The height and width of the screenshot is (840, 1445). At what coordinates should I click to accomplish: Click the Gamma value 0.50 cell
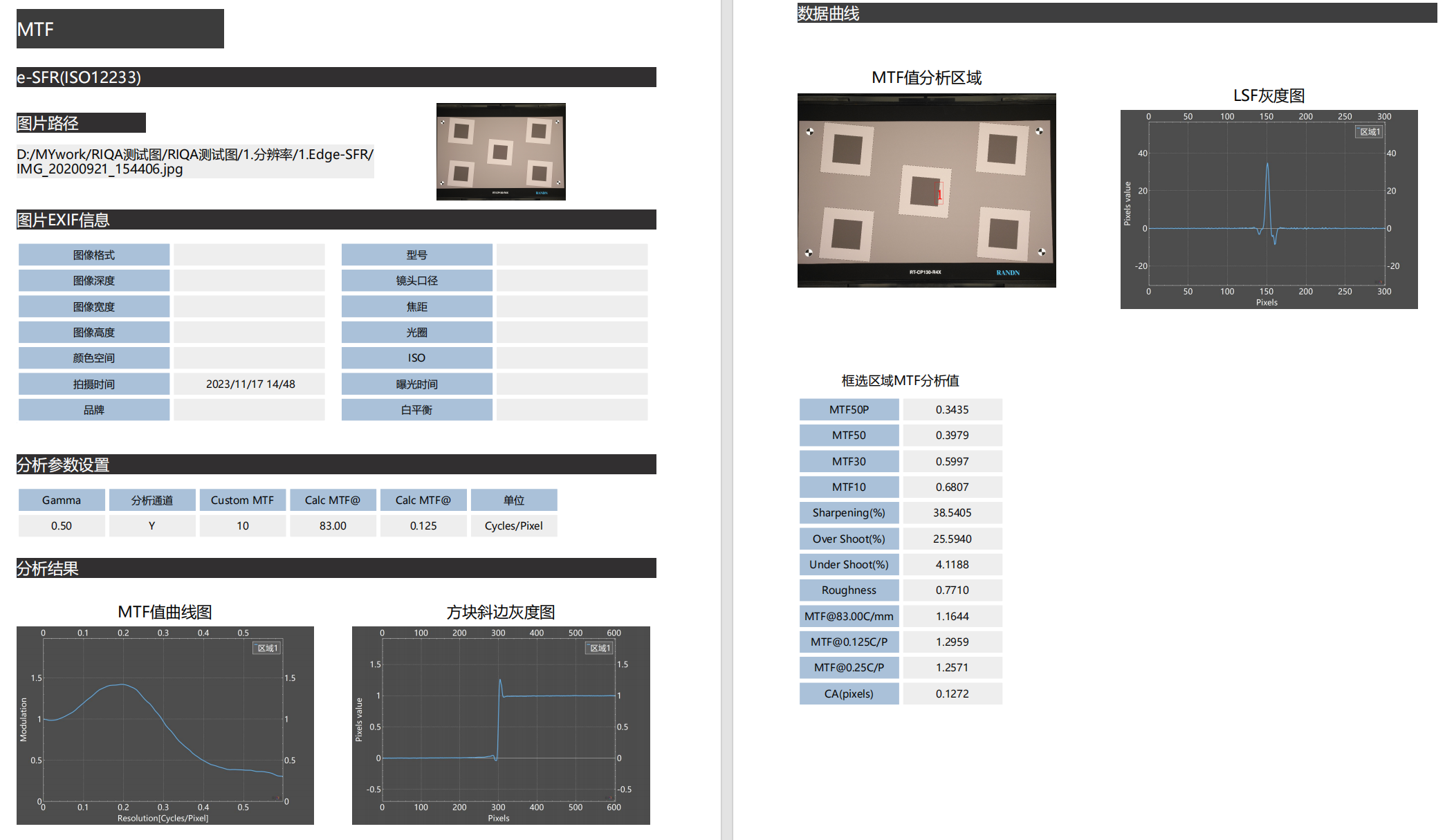[x=62, y=525]
